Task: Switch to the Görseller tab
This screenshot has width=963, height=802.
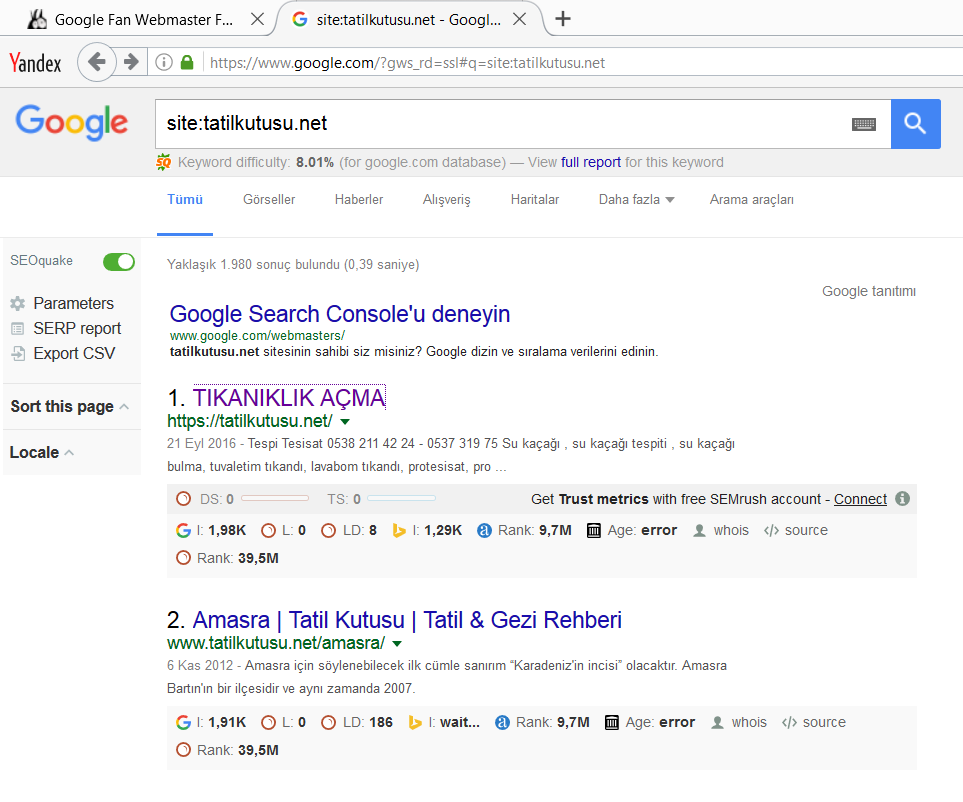Action: click(x=269, y=200)
